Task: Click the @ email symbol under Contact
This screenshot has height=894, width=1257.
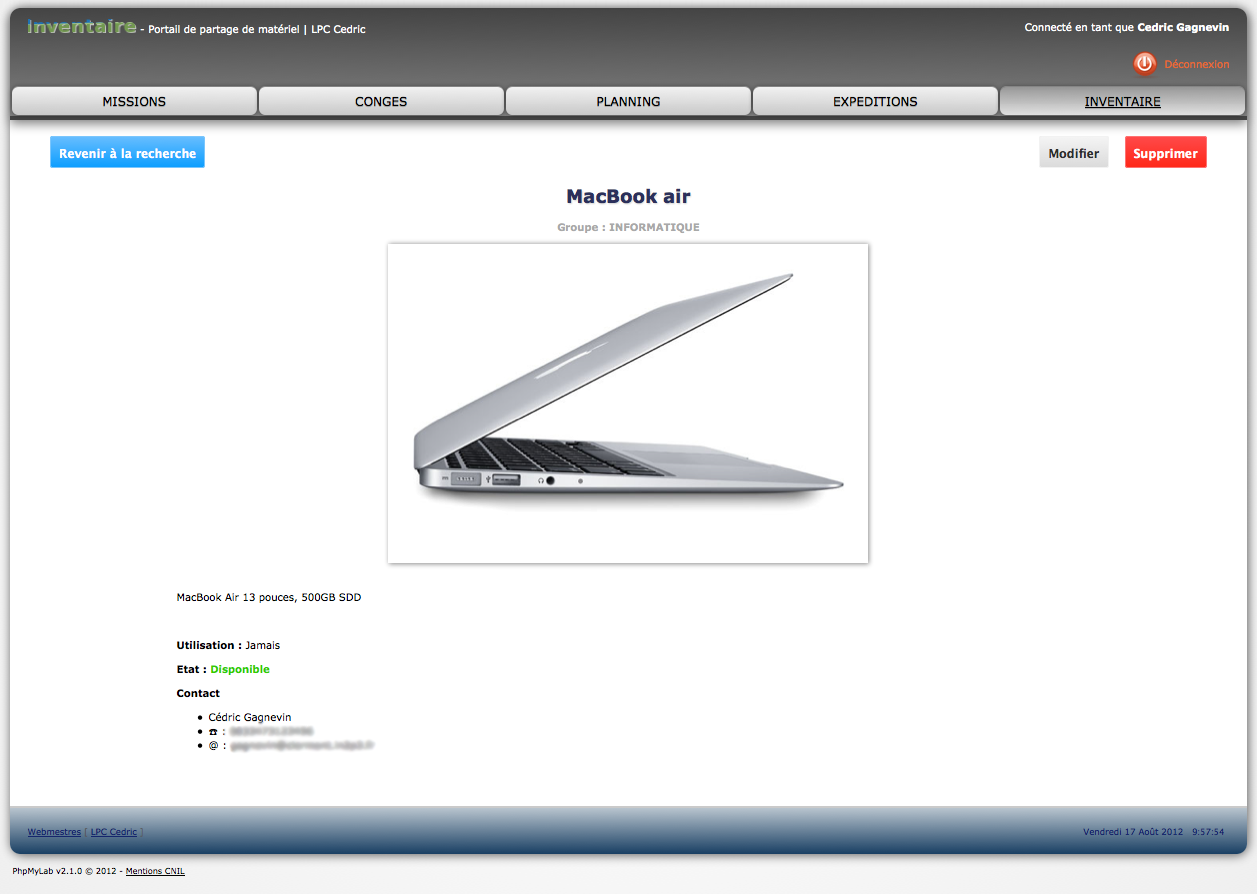Action: (x=213, y=746)
